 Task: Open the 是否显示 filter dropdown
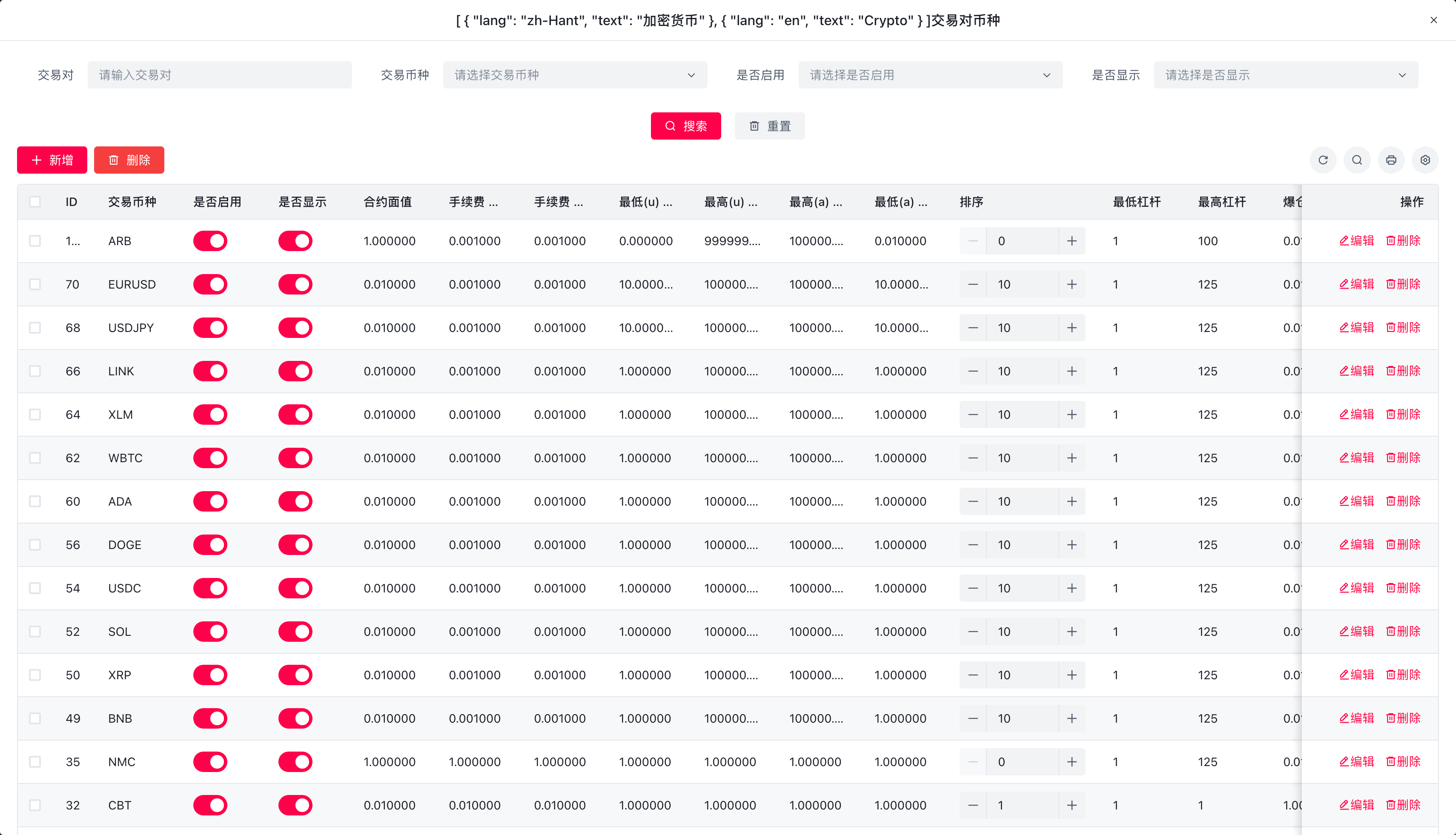pos(1285,74)
